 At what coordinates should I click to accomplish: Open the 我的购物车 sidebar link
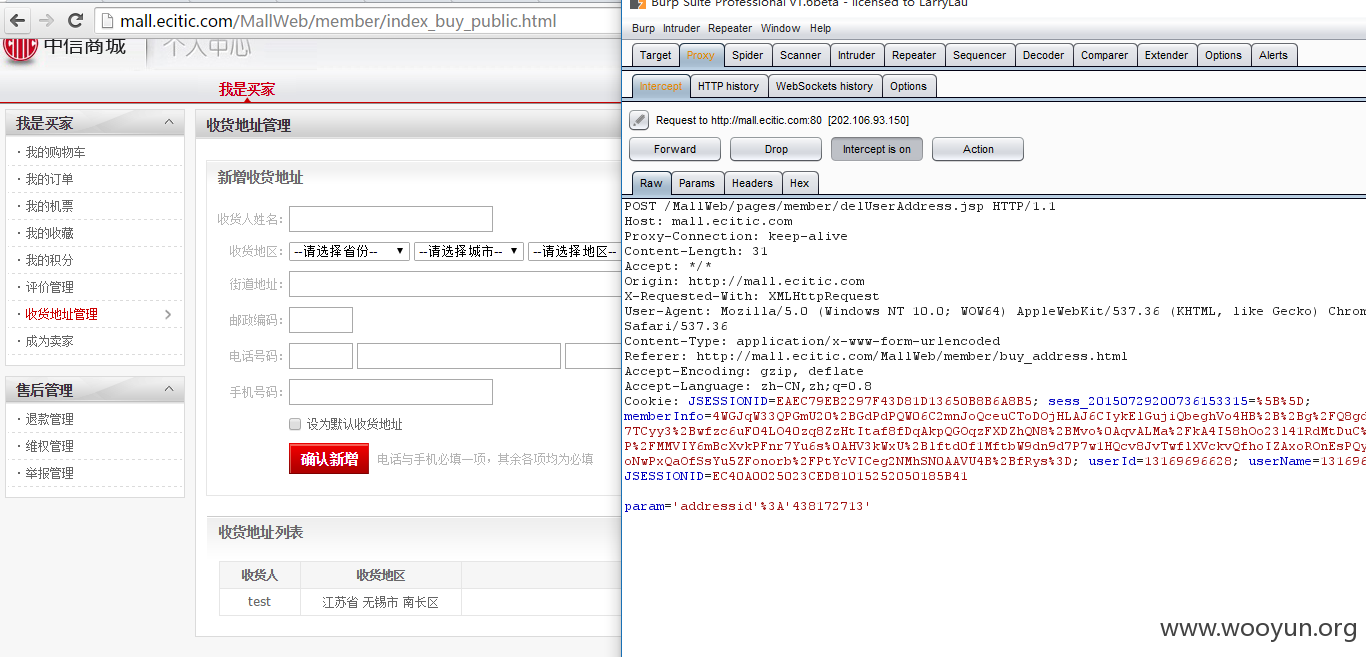click(x=55, y=152)
